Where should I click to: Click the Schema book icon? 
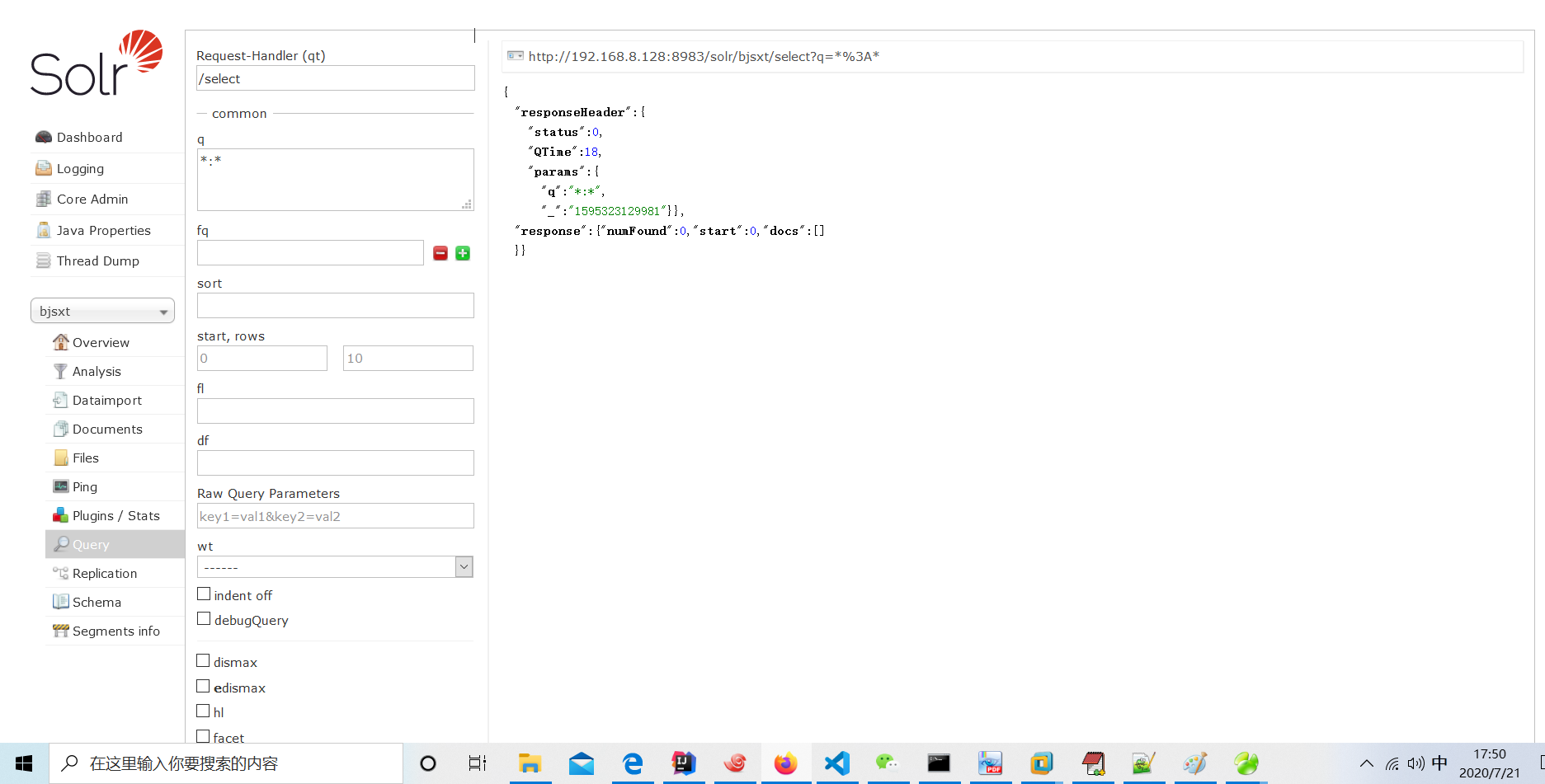(x=60, y=602)
